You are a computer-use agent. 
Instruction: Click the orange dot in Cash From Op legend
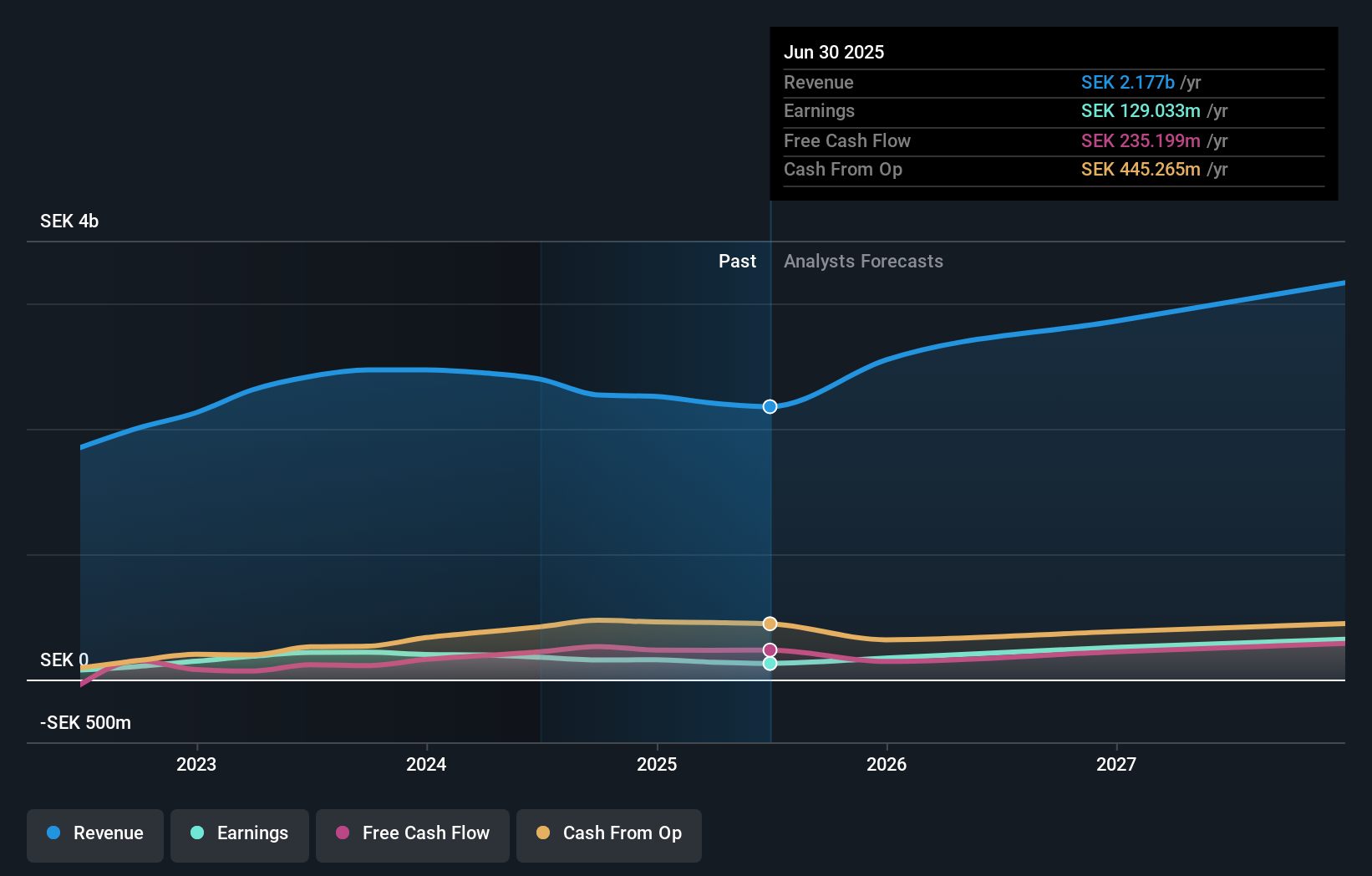pyautogui.click(x=543, y=833)
